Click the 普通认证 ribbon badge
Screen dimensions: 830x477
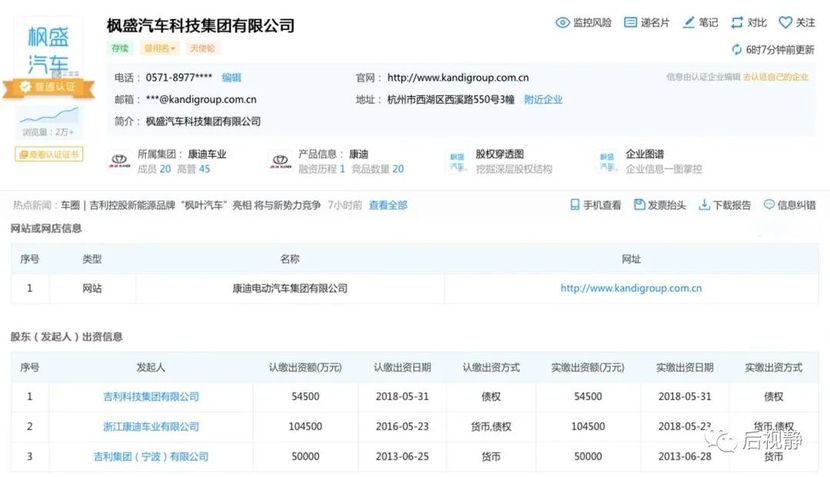pyautogui.click(x=49, y=87)
